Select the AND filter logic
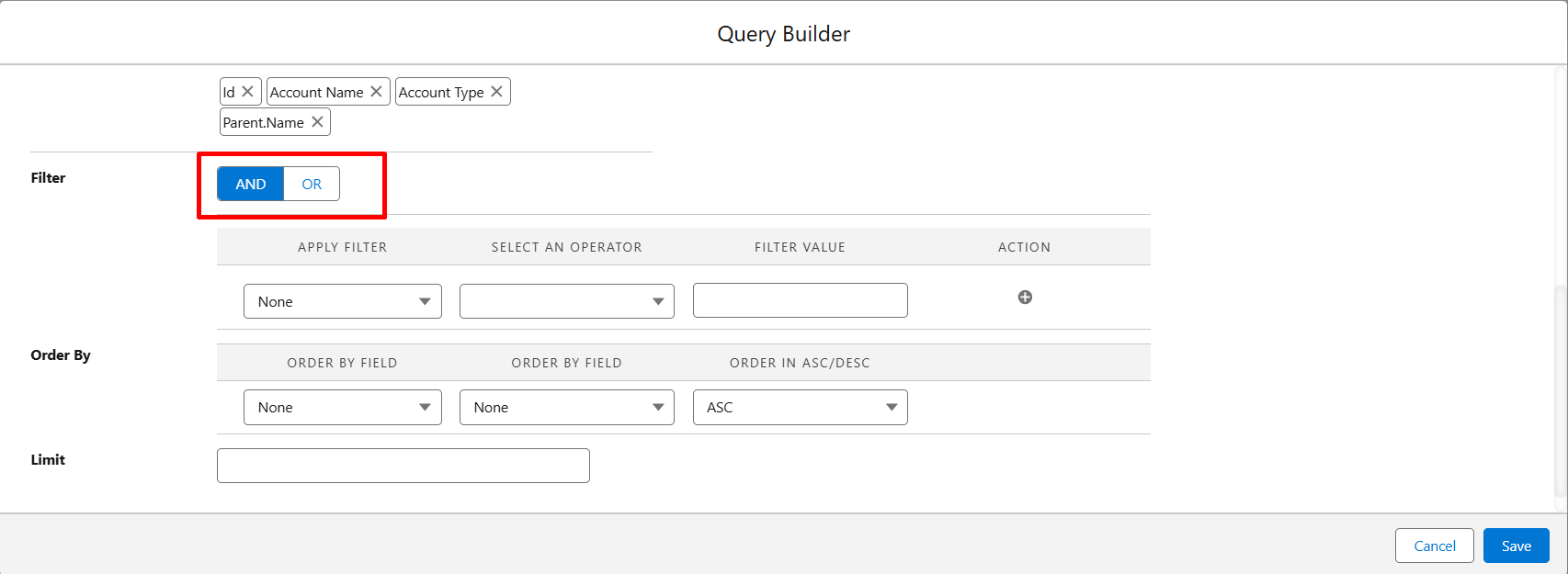This screenshot has width=1568, height=574. point(251,184)
